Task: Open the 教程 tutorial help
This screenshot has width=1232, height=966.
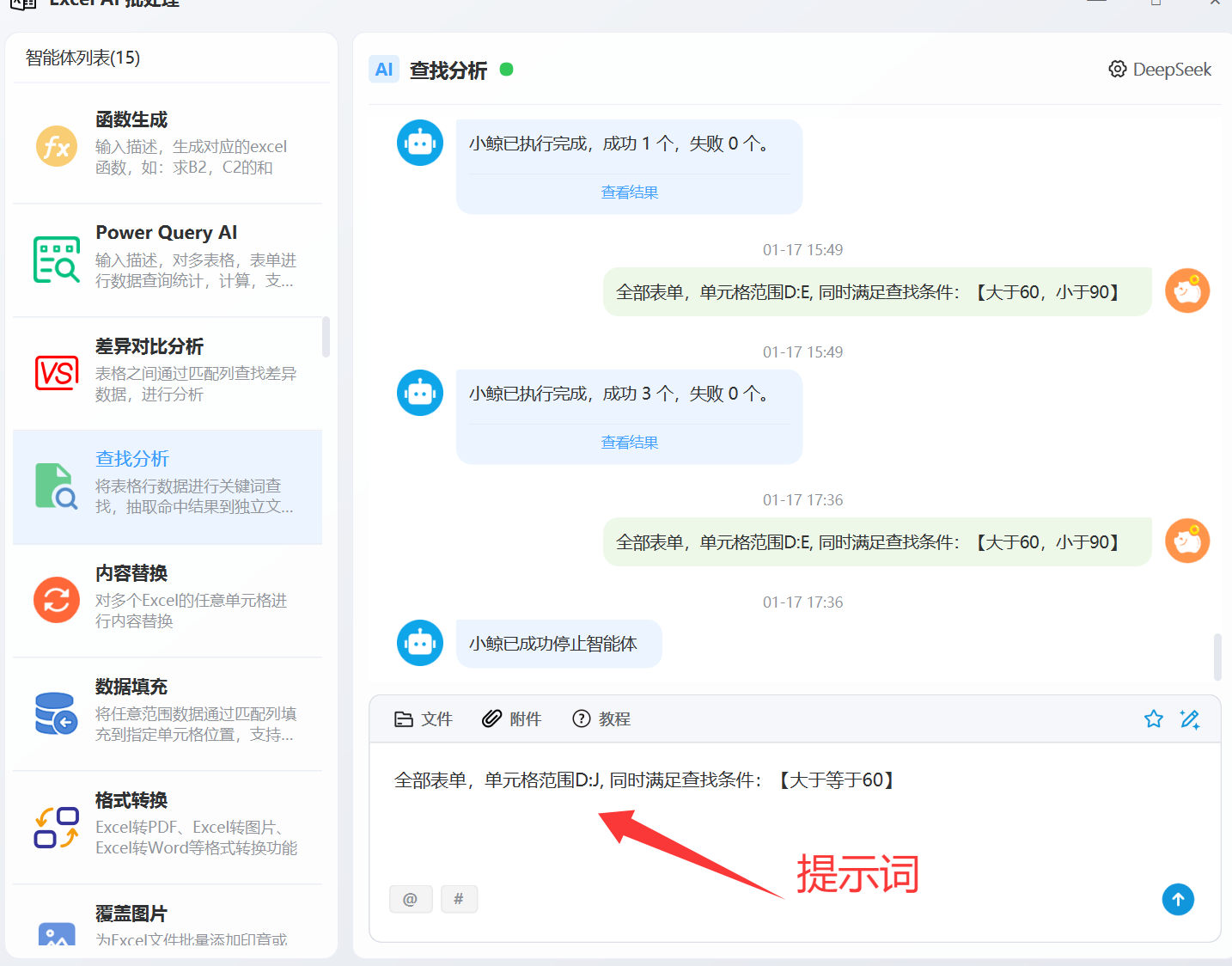Action: [x=601, y=719]
